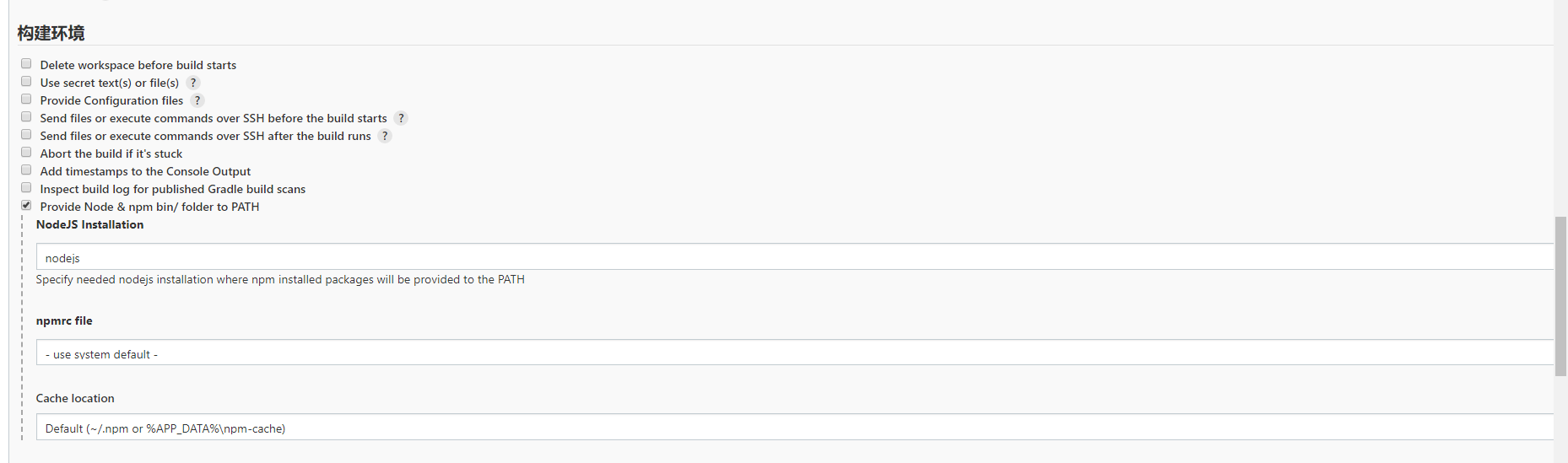This screenshot has height=463, width=1568.
Task: Click the Add timestamps to Console Output label
Action: tap(145, 171)
